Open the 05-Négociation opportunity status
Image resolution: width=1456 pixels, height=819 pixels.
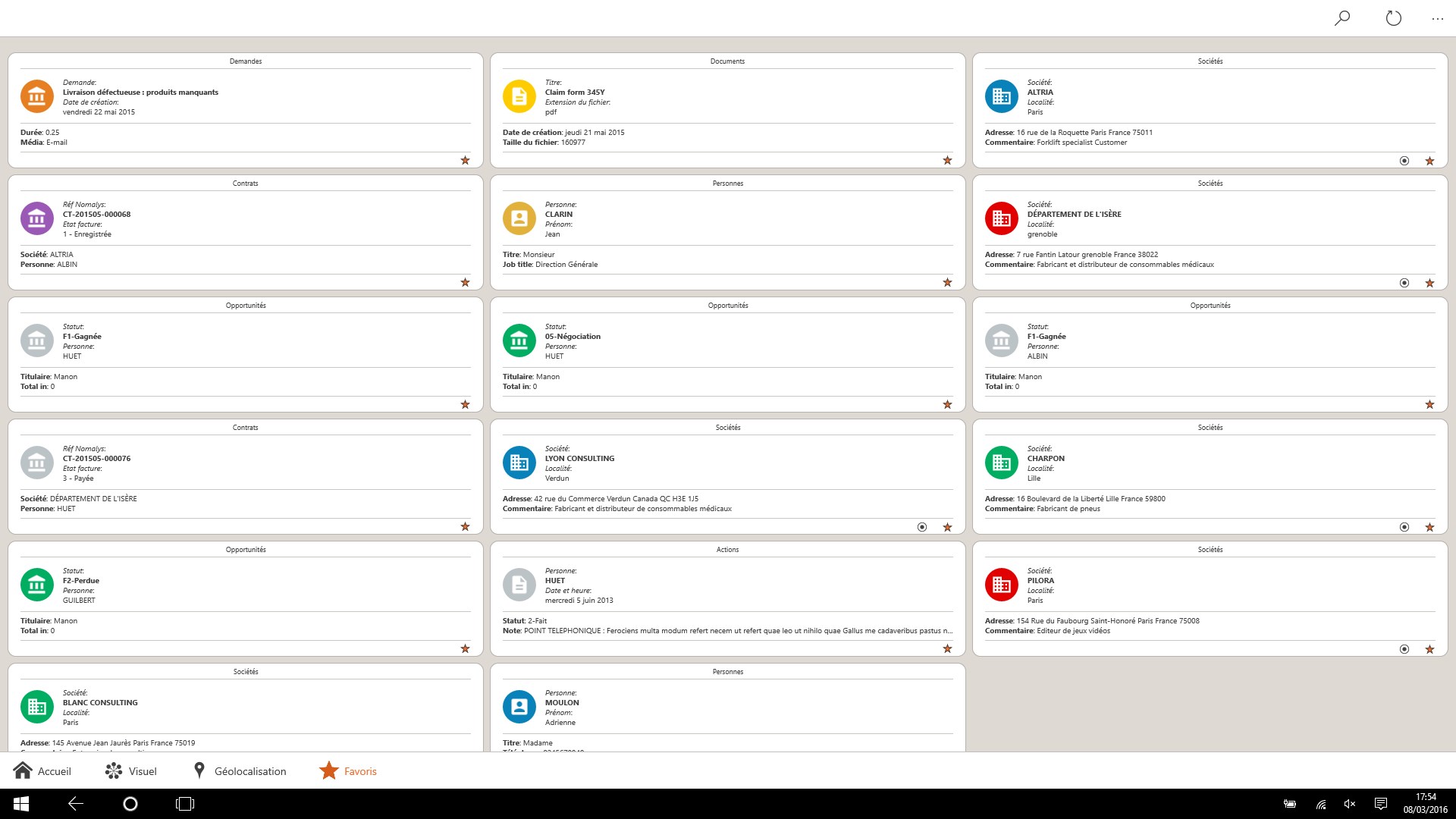click(573, 336)
